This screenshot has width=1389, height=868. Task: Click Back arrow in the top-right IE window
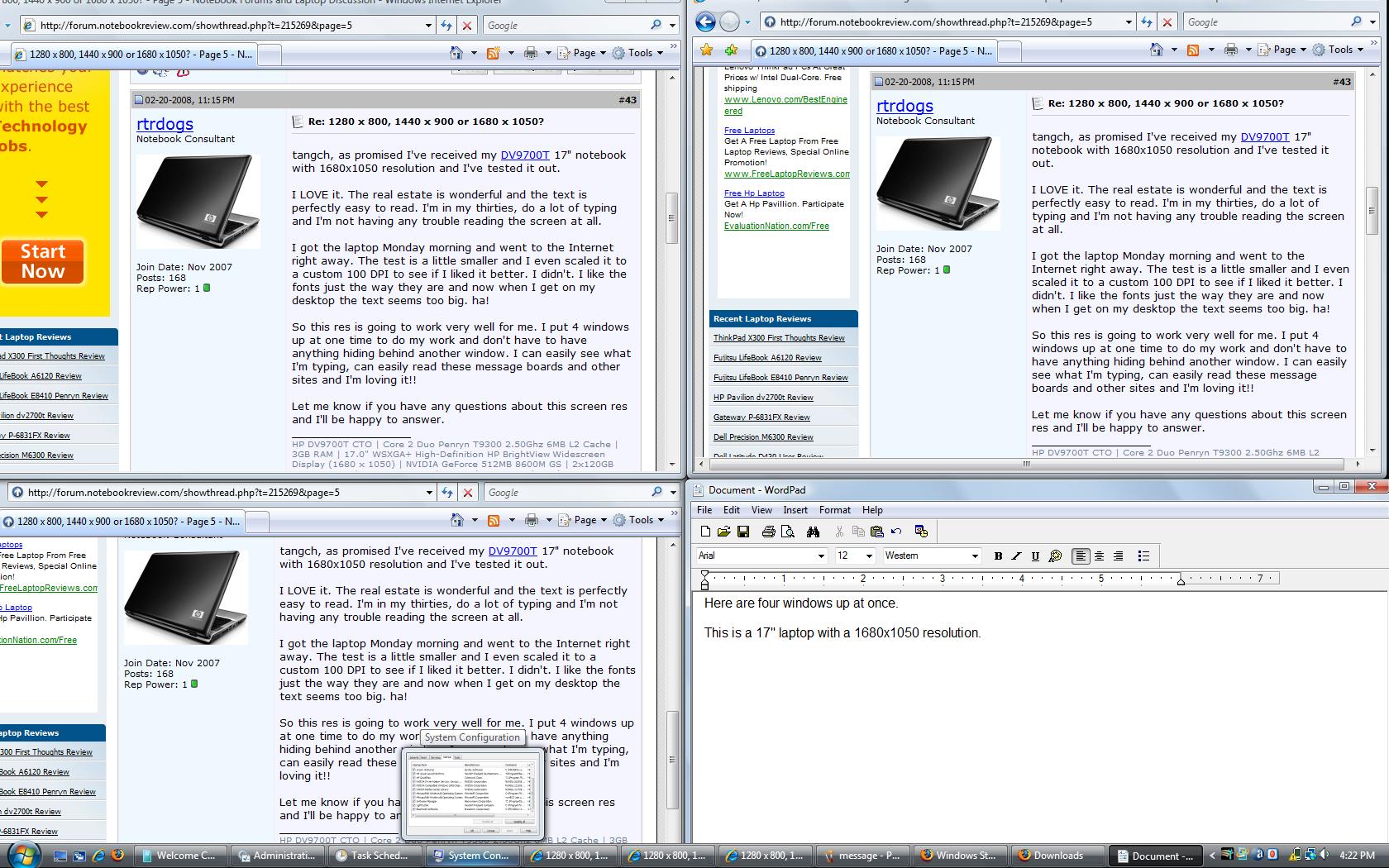705,22
